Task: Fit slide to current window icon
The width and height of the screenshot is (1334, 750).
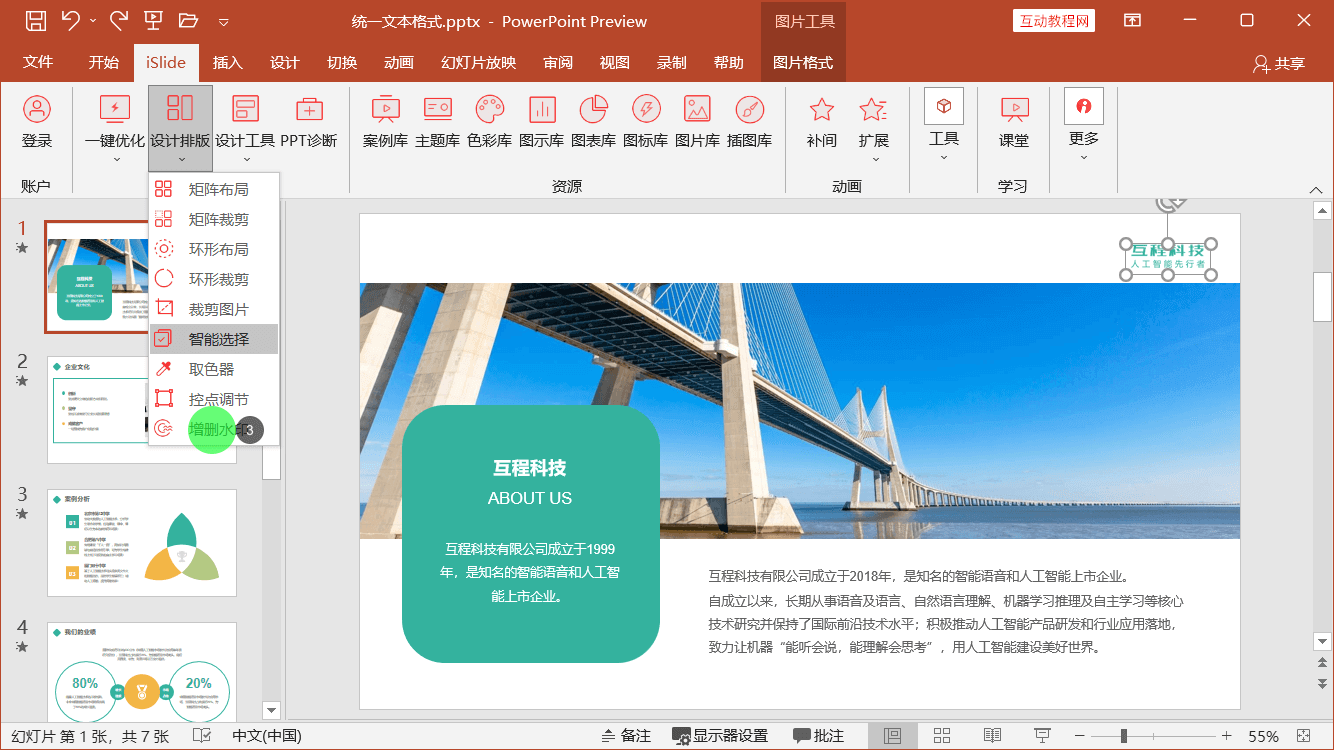Action: [x=1304, y=736]
